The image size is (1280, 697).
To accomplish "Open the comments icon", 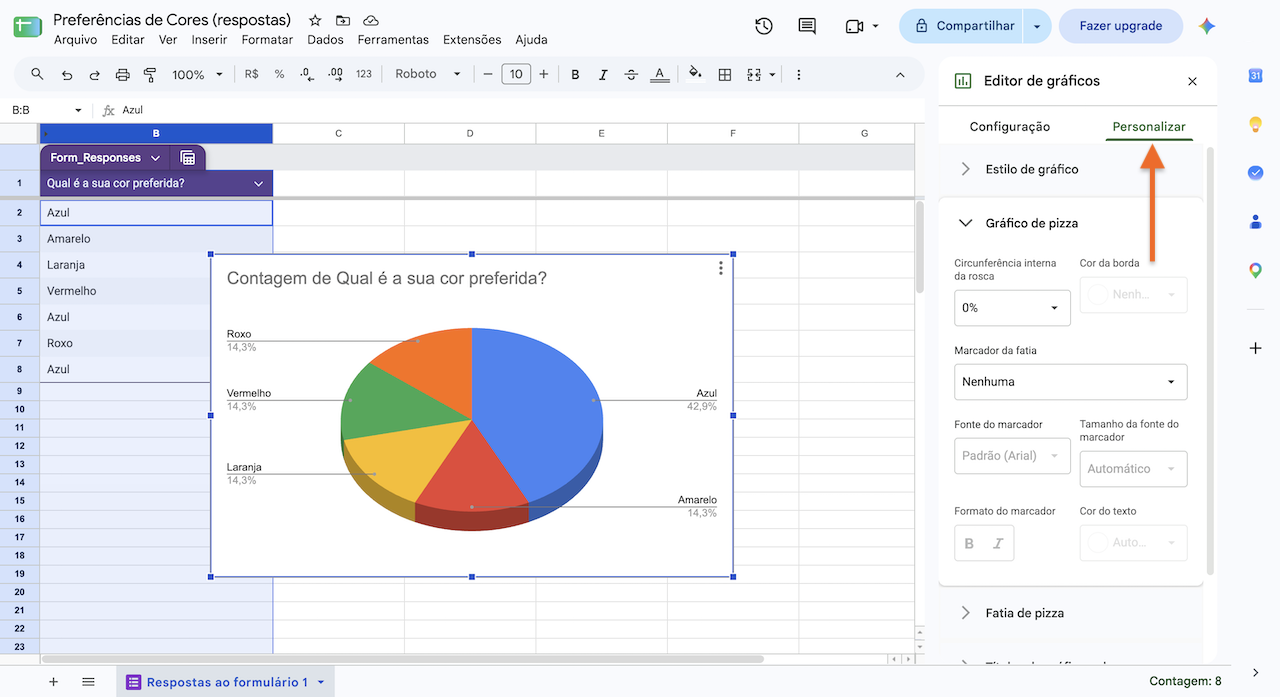I will point(807,26).
